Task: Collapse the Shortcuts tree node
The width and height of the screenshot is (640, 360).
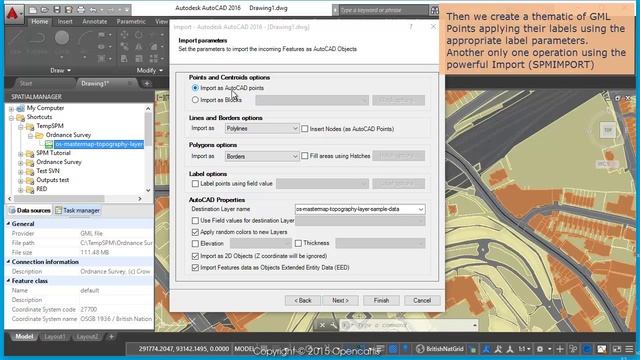Action: [x=11, y=118]
